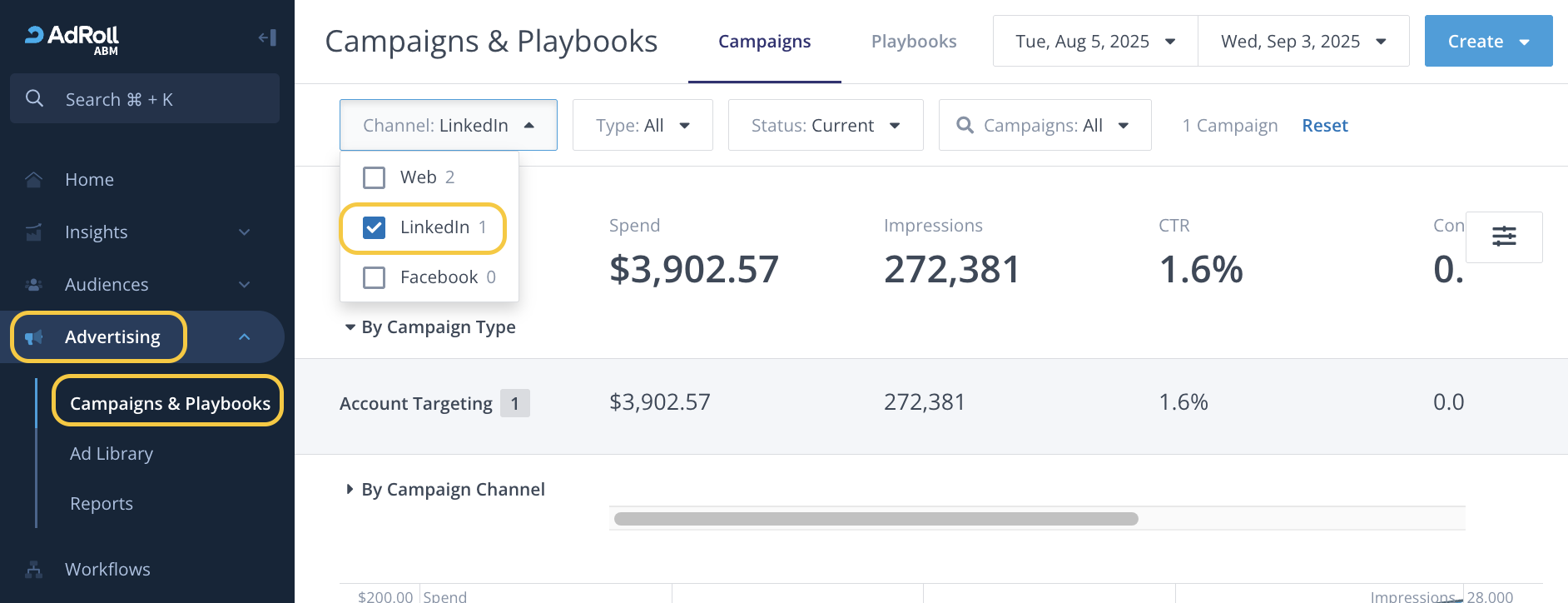Open the Campaigns: All filter dropdown
This screenshot has height=603, width=1568.
pos(1045,125)
